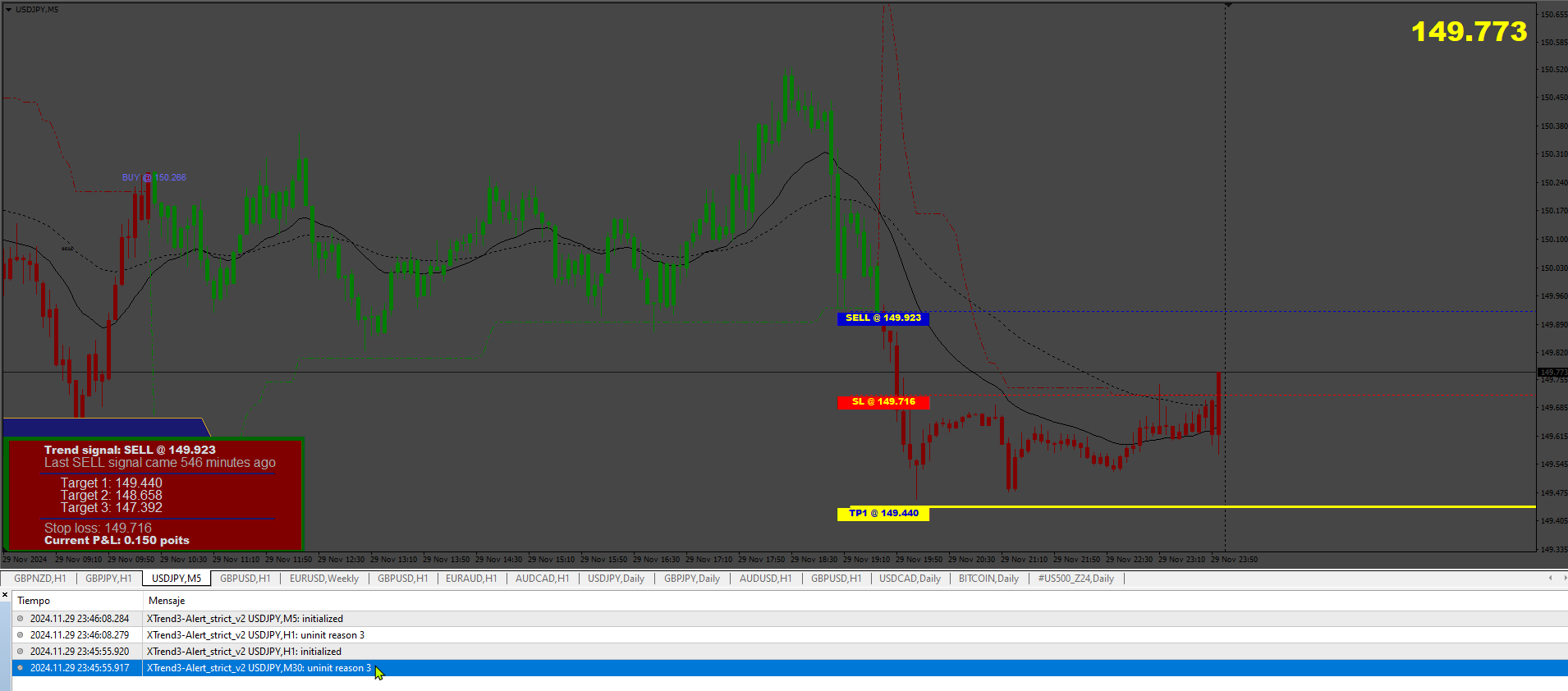Open the USDJPY,M5 chart title arrow
The height and width of the screenshot is (691, 1568).
pos(8,9)
